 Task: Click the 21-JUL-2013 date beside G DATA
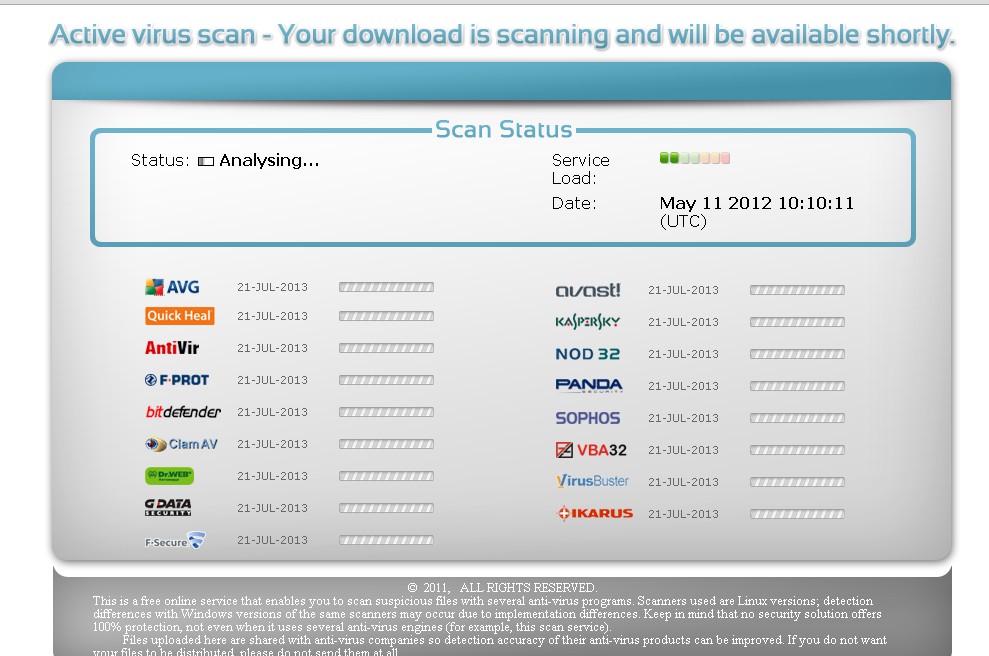(x=272, y=508)
